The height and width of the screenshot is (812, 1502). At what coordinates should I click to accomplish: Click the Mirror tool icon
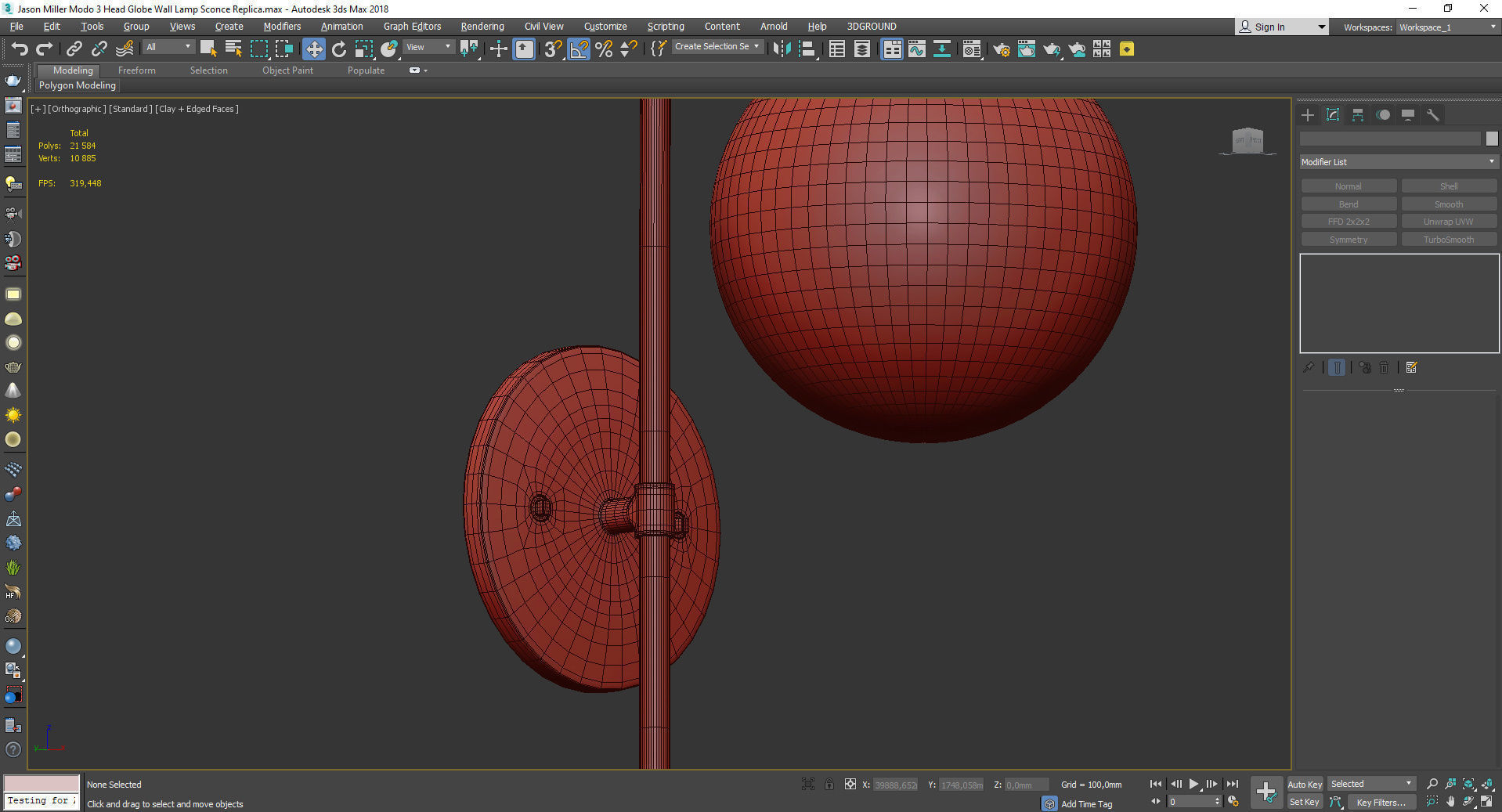(x=782, y=49)
